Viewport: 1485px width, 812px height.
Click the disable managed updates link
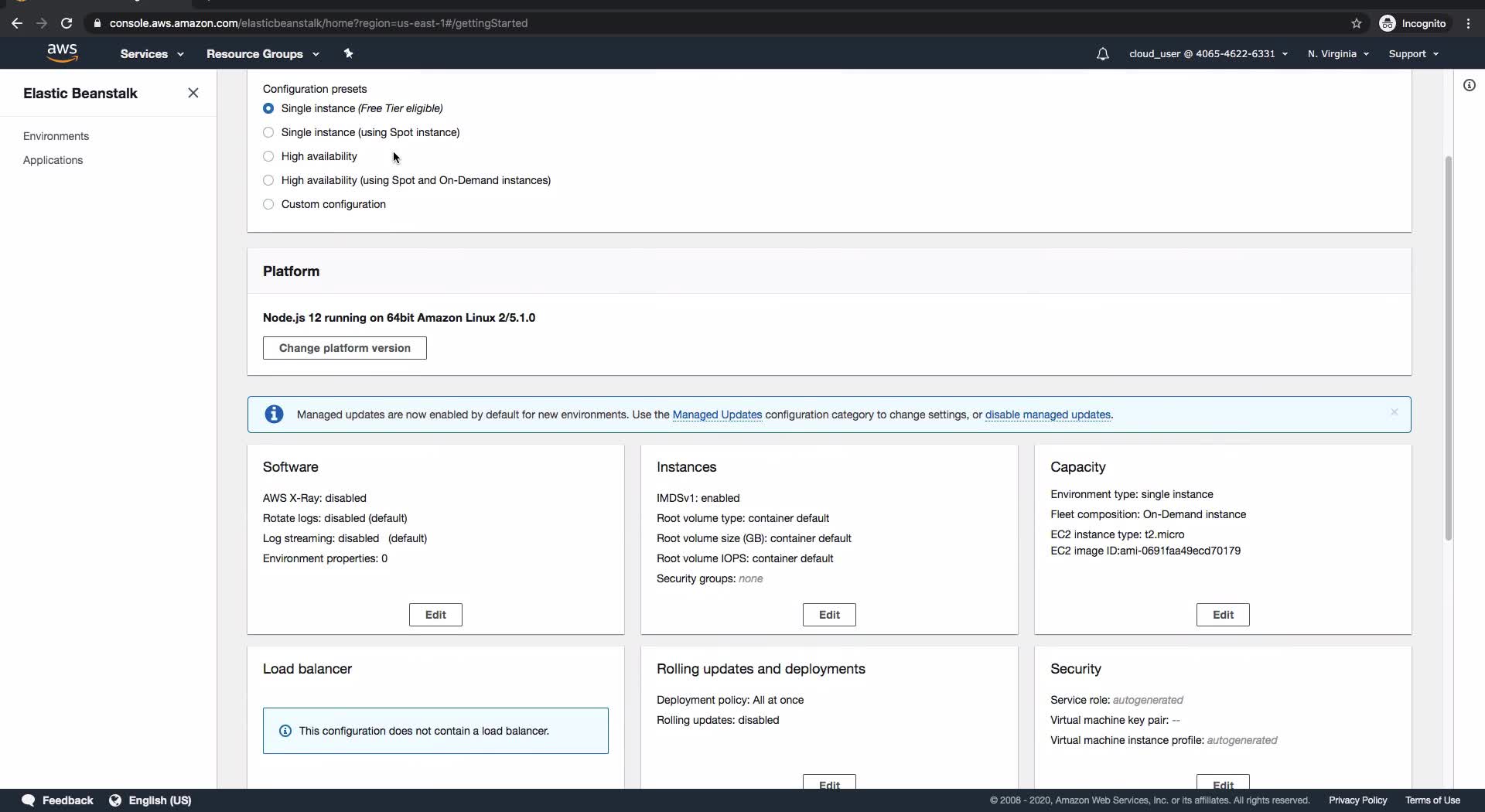coord(1047,415)
